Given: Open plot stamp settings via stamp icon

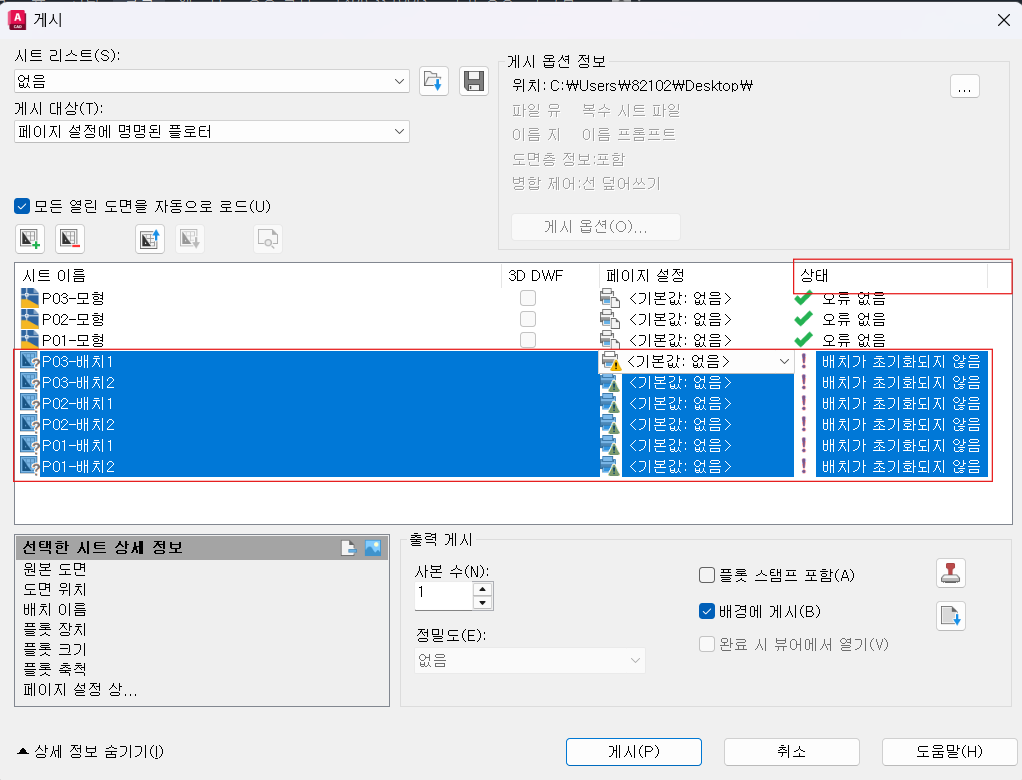Looking at the screenshot, I should tap(950, 573).
